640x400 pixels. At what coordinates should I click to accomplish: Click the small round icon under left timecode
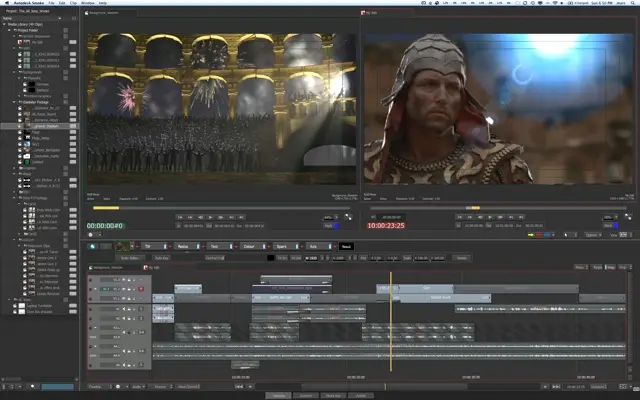pyautogui.click(x=91, y=234)
